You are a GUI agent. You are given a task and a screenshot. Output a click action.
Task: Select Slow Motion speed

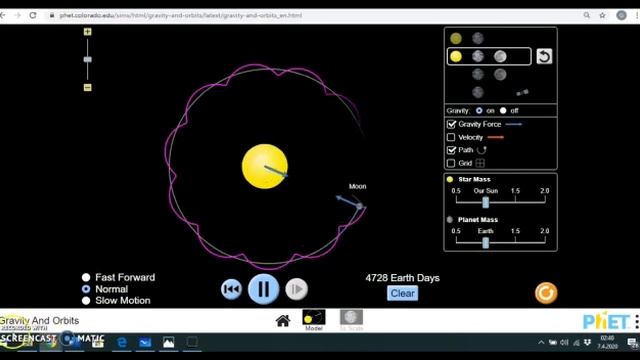point(86,301)
